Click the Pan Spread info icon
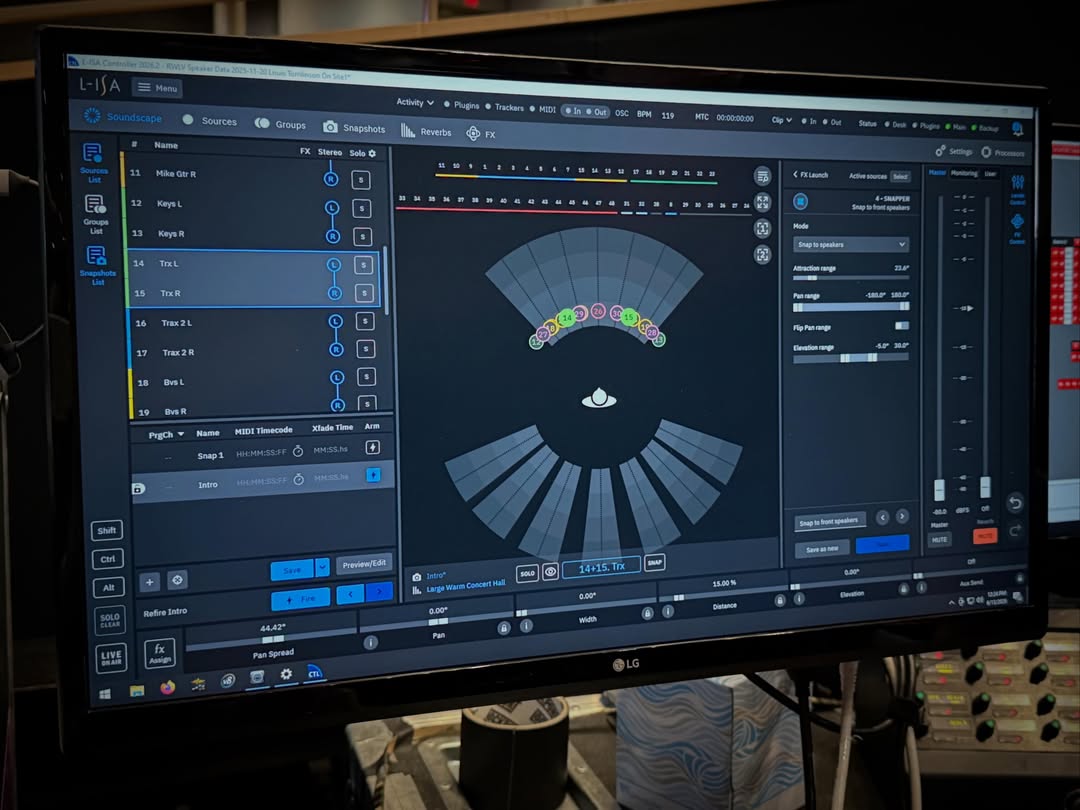 pyautogui.click(x=371, y=643)
